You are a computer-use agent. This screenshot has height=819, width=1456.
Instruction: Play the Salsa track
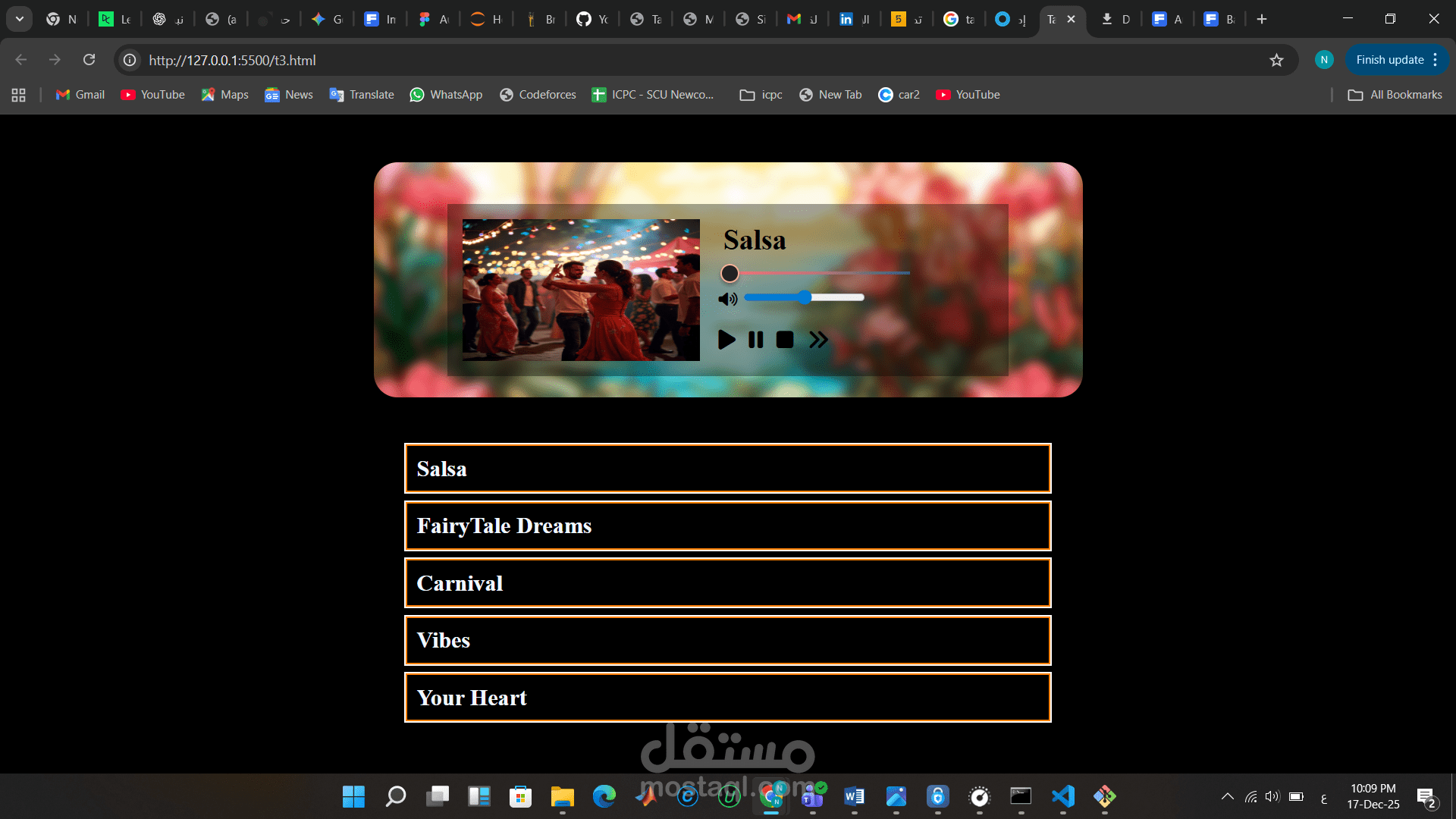tap(726, 340)
